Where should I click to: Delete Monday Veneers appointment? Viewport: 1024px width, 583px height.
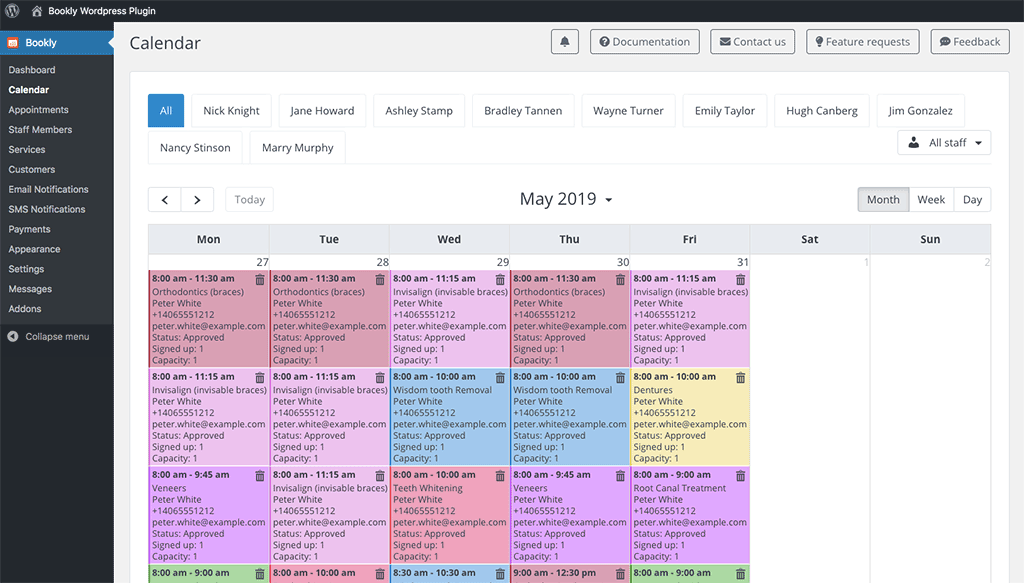(x=260, y=476)
